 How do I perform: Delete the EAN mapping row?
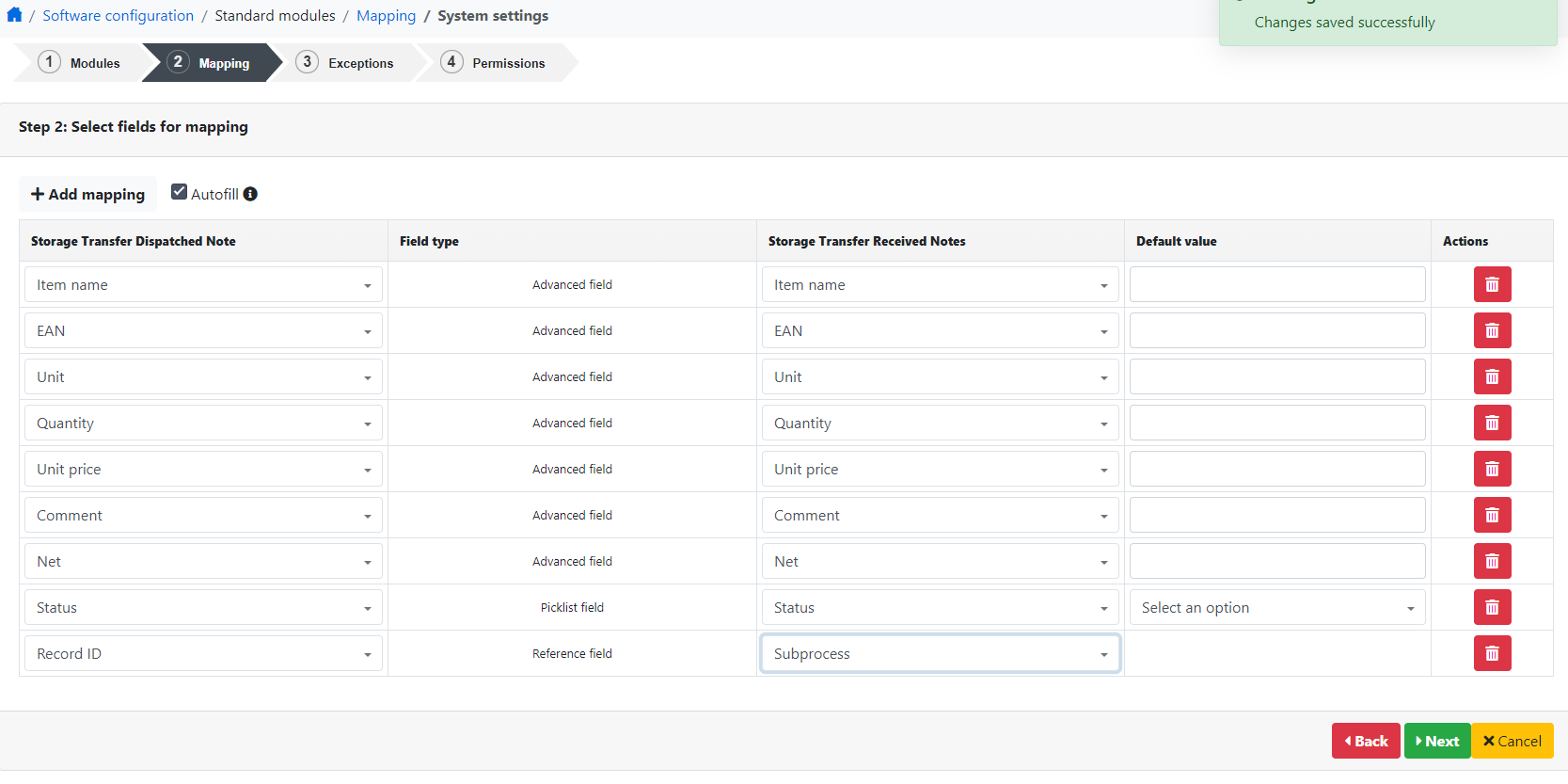point(1492,330)
